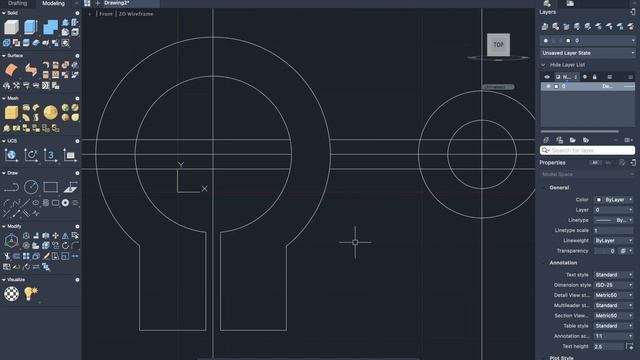
Task: Click layer 0 color swatch in list
Action: pyautogui.click(x=556, y=87)
